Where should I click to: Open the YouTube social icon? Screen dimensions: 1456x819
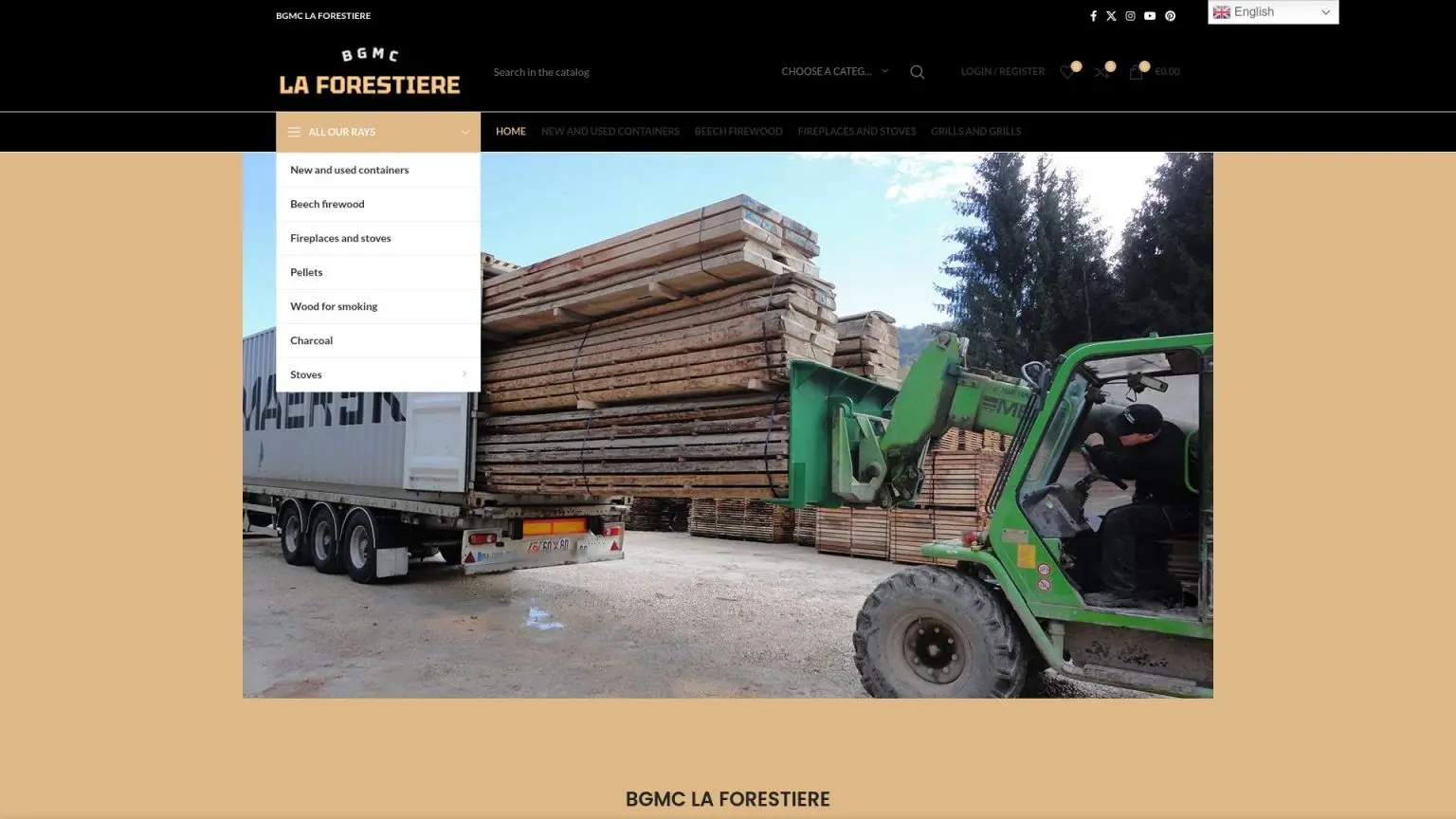click(1150, 16)
